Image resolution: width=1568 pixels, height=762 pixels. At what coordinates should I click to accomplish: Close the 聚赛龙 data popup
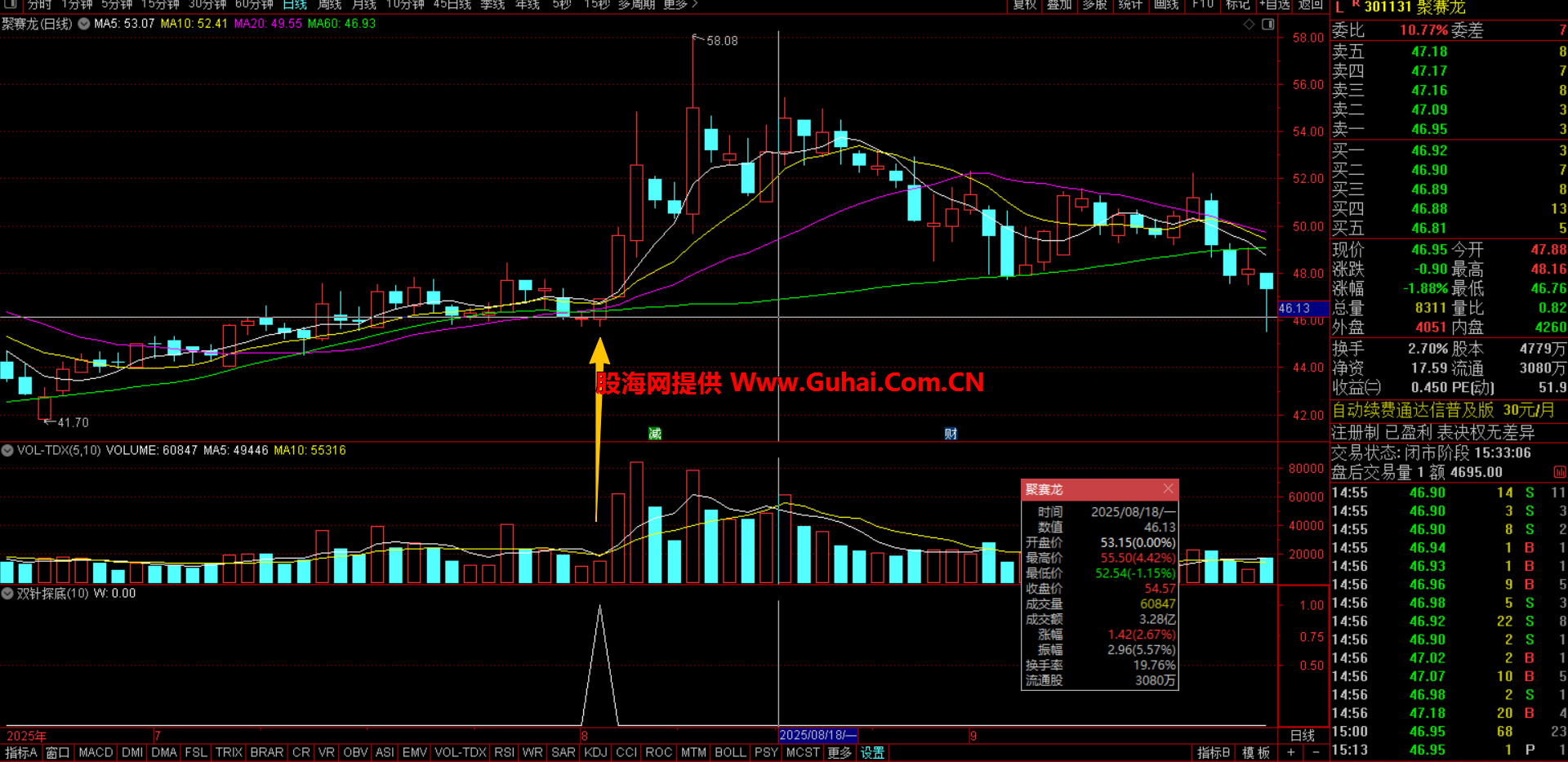[1168, 488]
